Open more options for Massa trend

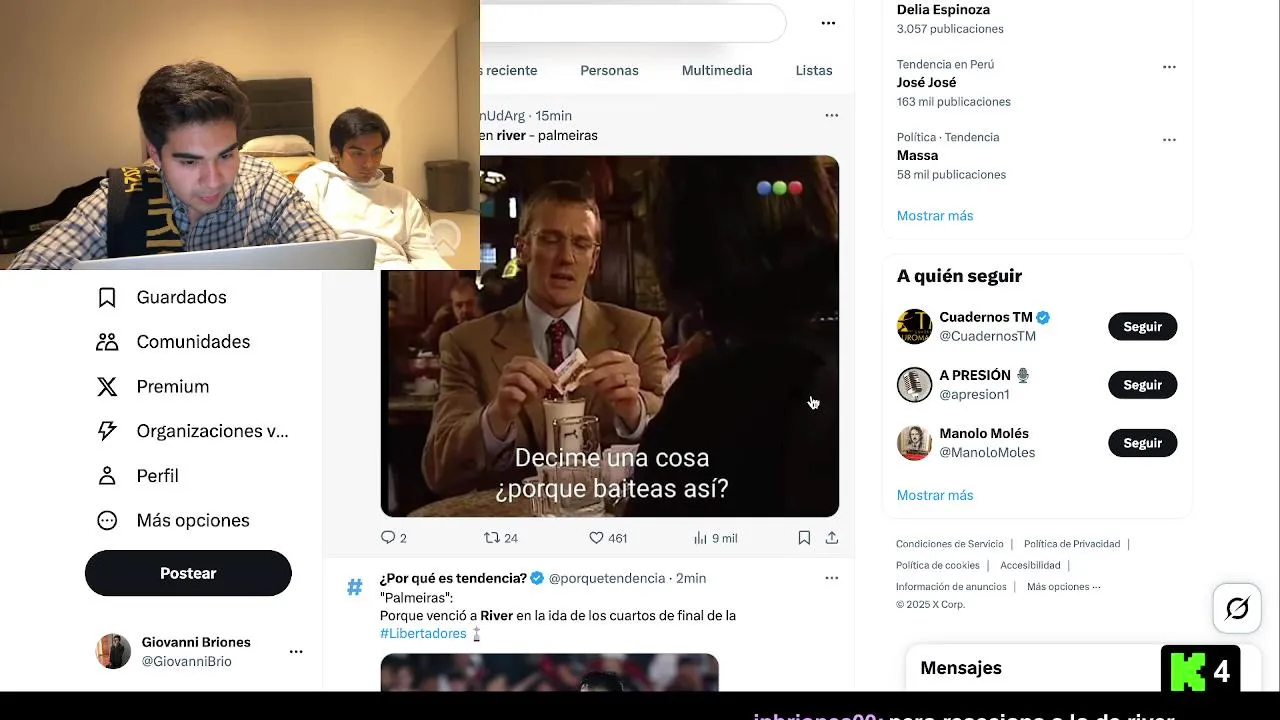(x=1169, y=140)
